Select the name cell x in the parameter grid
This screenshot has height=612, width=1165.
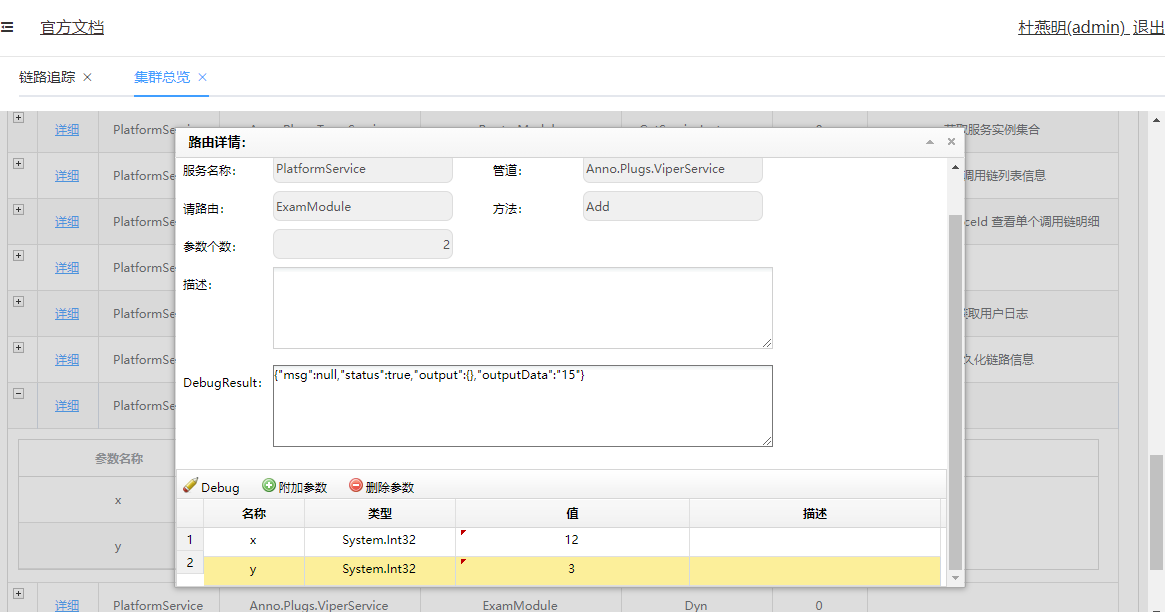pos(253,540)
